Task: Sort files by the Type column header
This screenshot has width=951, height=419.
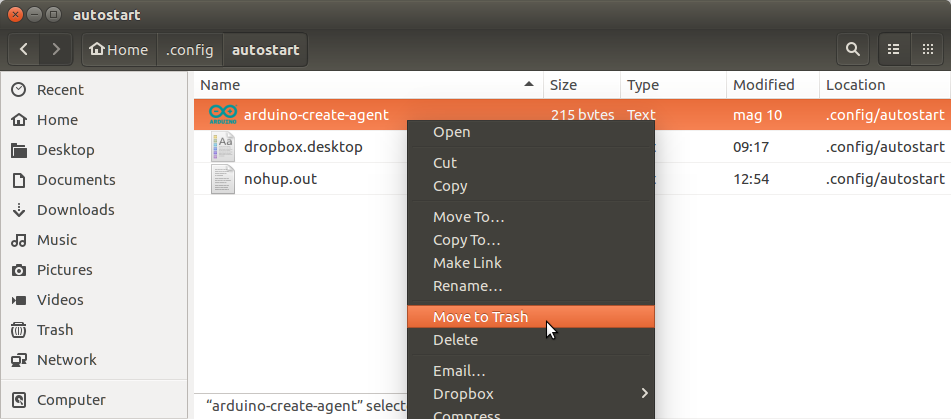Action: [x=673, y=85]
